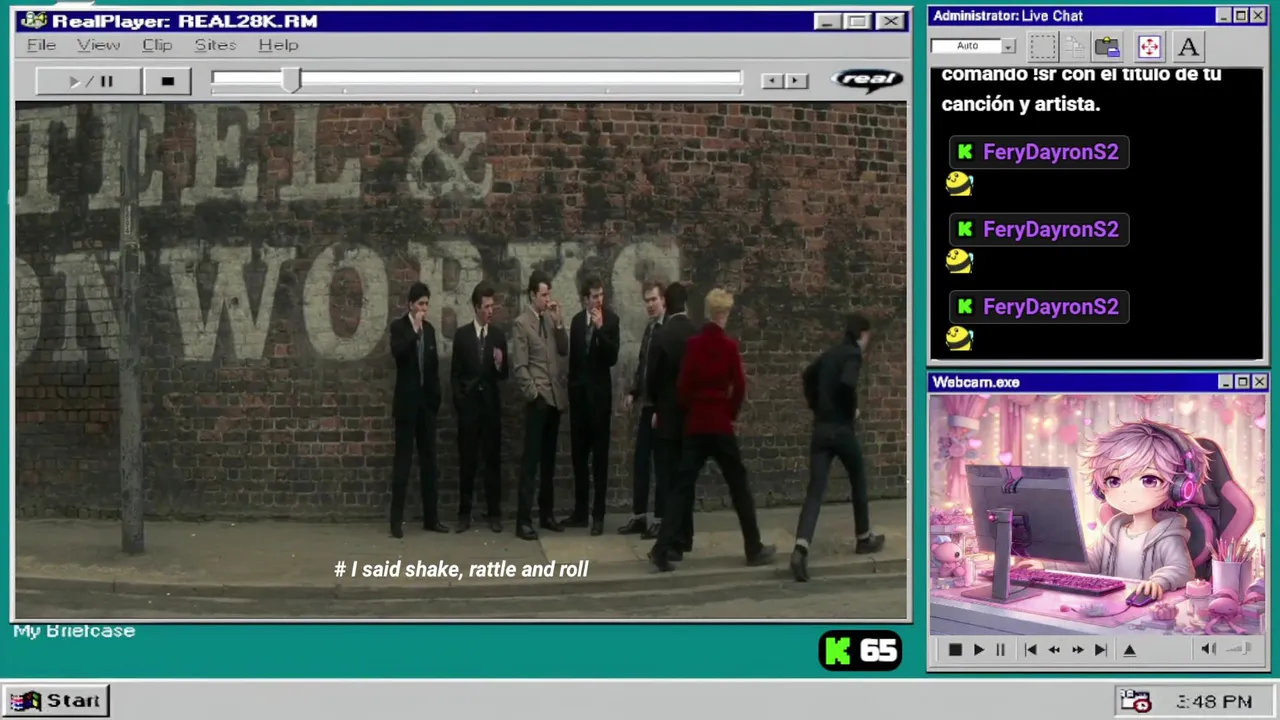Click the RealPlayer seek slider thumb
1280x720 pixels.
pyautogui.click(x=290, y=81)
